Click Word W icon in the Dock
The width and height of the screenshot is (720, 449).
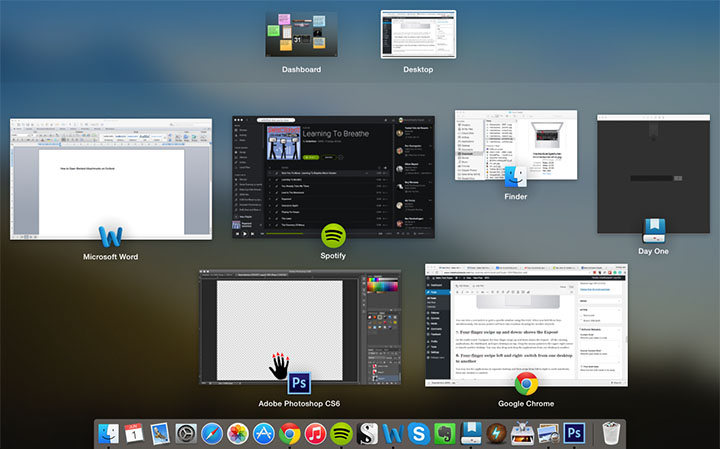(393, 433)
